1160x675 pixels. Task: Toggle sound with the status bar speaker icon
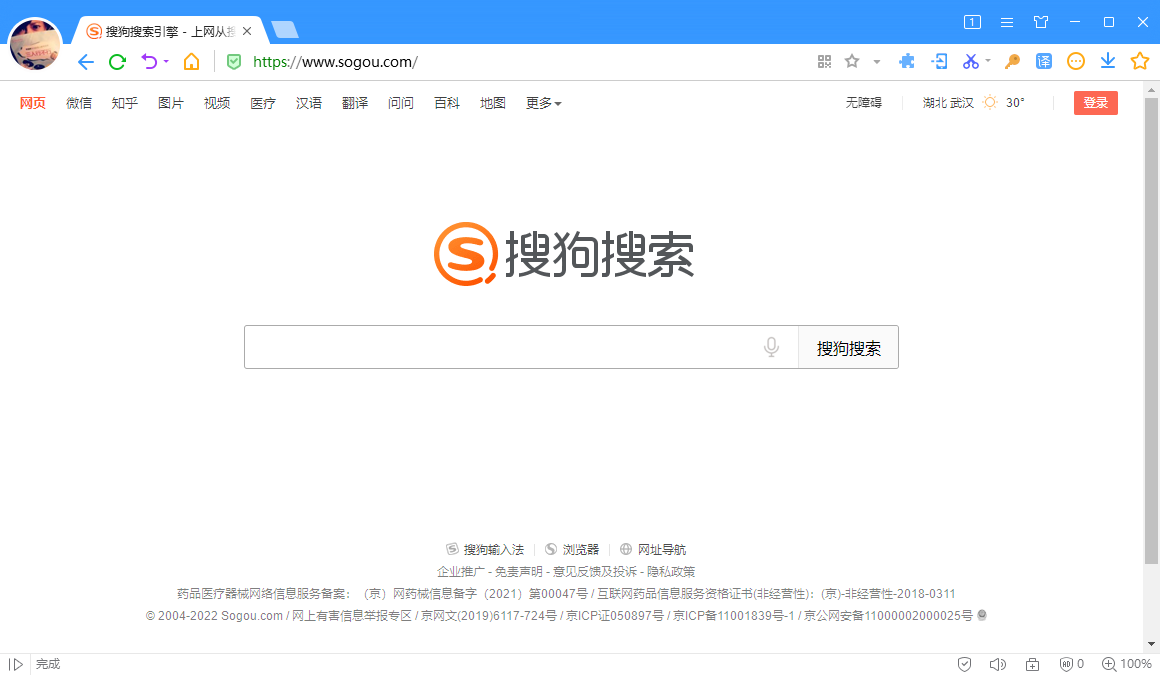point(997,664)
